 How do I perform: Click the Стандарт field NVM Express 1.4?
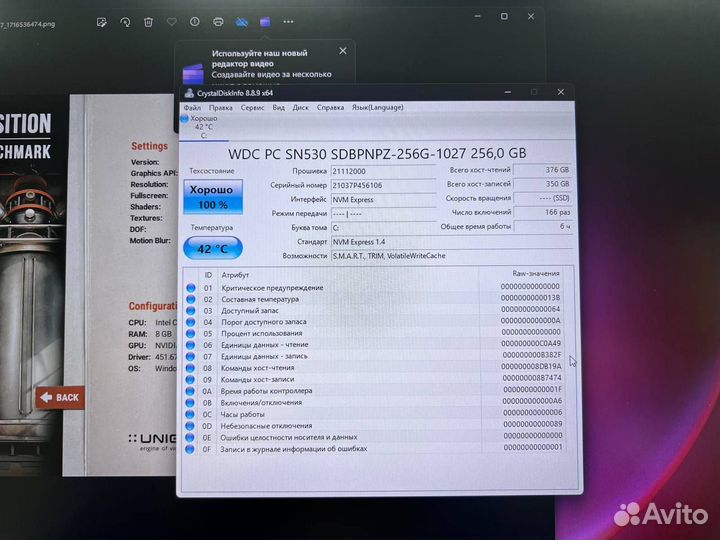coord(451,242)
